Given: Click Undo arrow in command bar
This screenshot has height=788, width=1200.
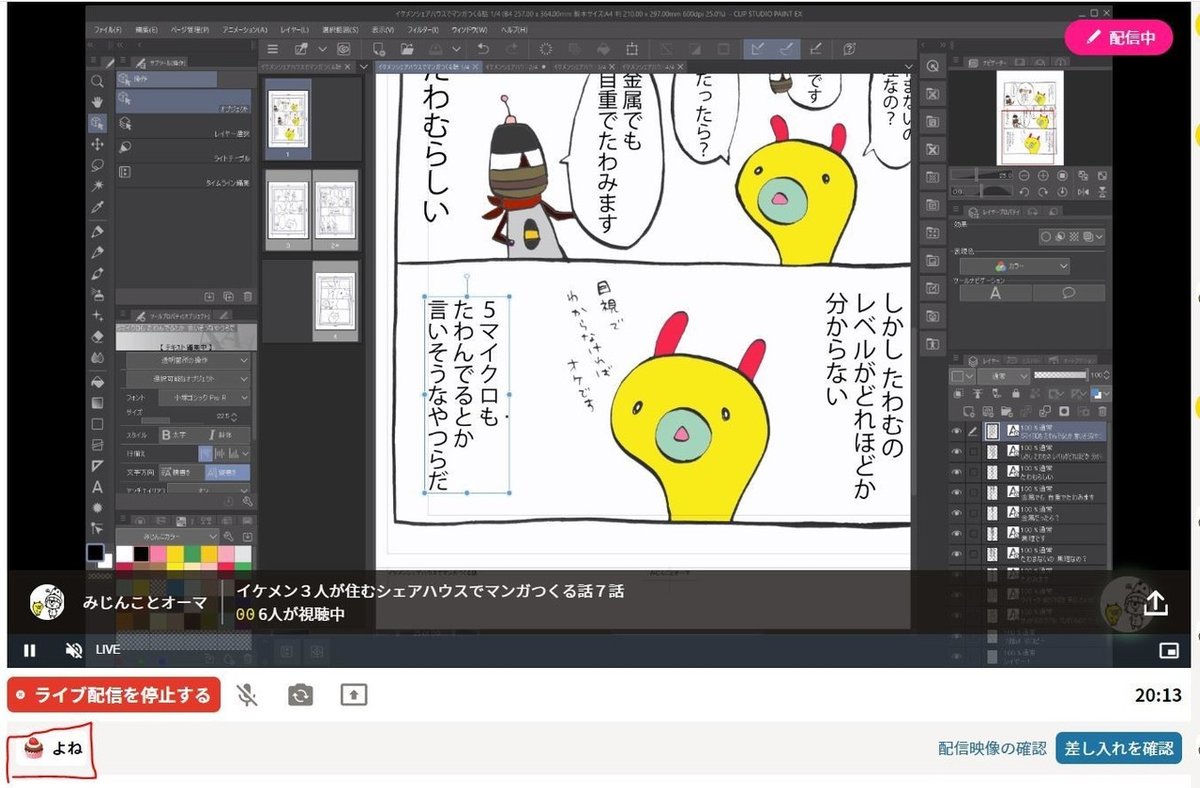Looking at the screenshot, I should (x=484, y=48).
